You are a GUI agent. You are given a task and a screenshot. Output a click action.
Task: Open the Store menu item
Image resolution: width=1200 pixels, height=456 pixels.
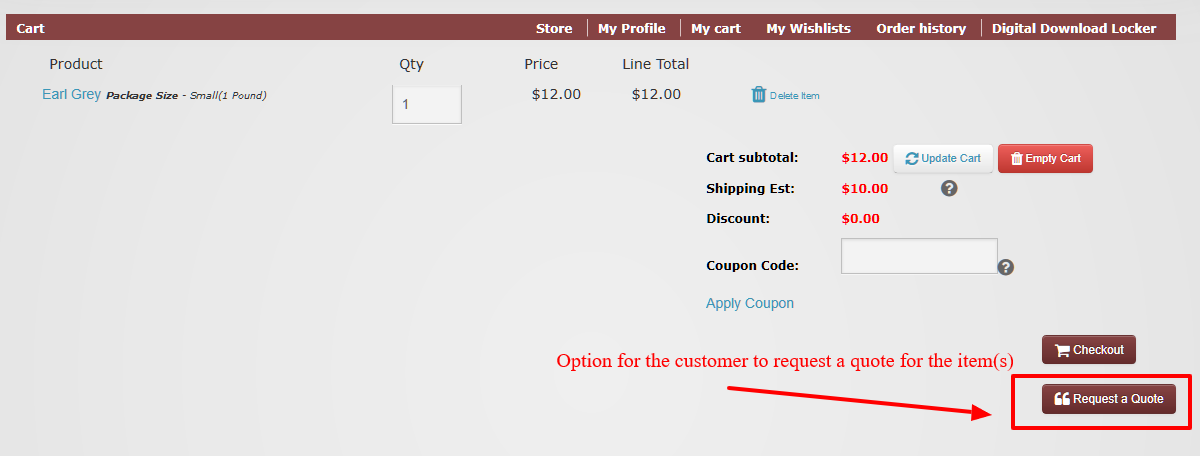tap(554, 28)
